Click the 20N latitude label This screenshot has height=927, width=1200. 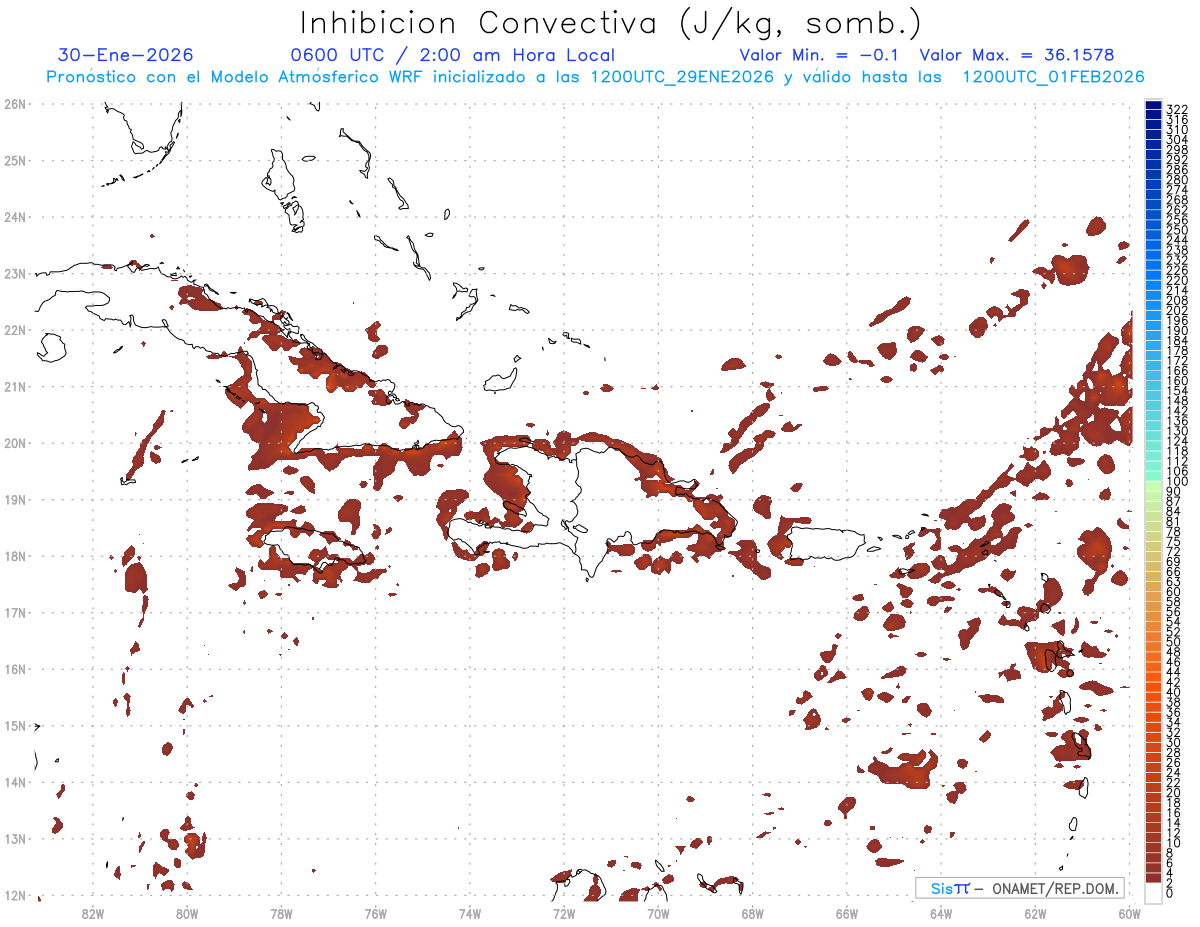point(14,443)
